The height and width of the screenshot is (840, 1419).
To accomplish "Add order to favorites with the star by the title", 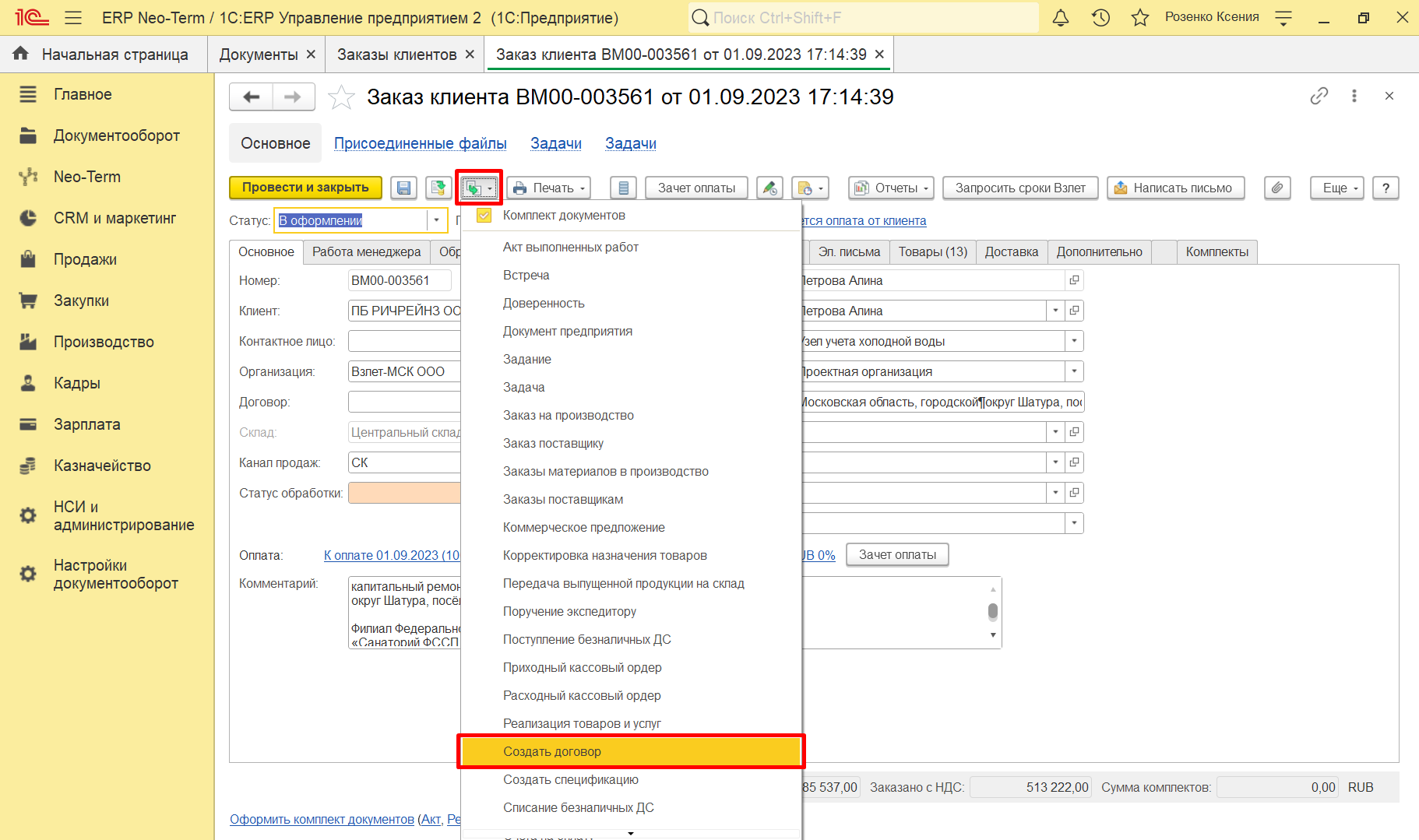I will click(x=341, y=97).
